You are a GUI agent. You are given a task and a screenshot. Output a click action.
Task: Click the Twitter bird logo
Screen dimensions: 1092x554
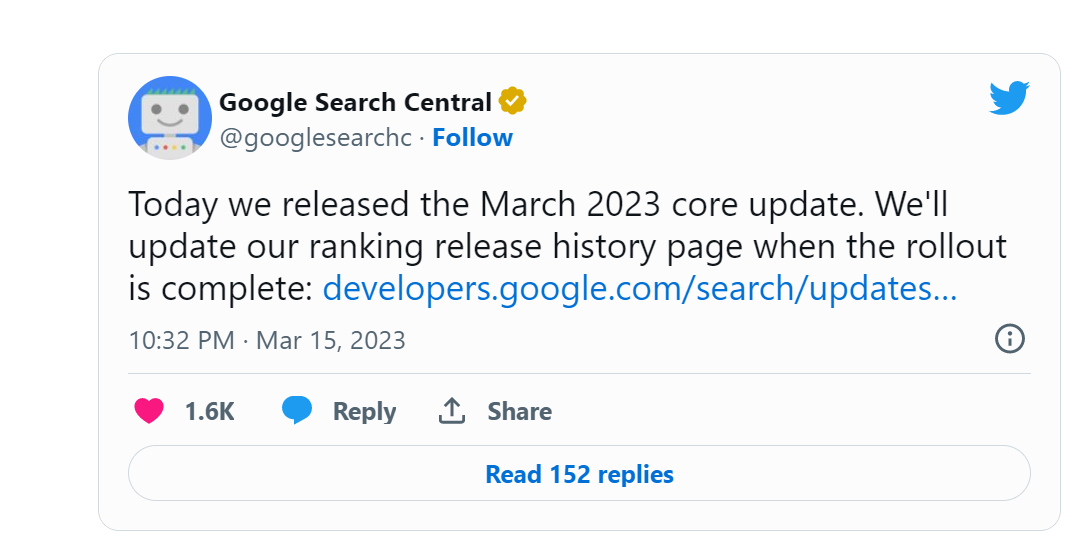(1009, 98)
